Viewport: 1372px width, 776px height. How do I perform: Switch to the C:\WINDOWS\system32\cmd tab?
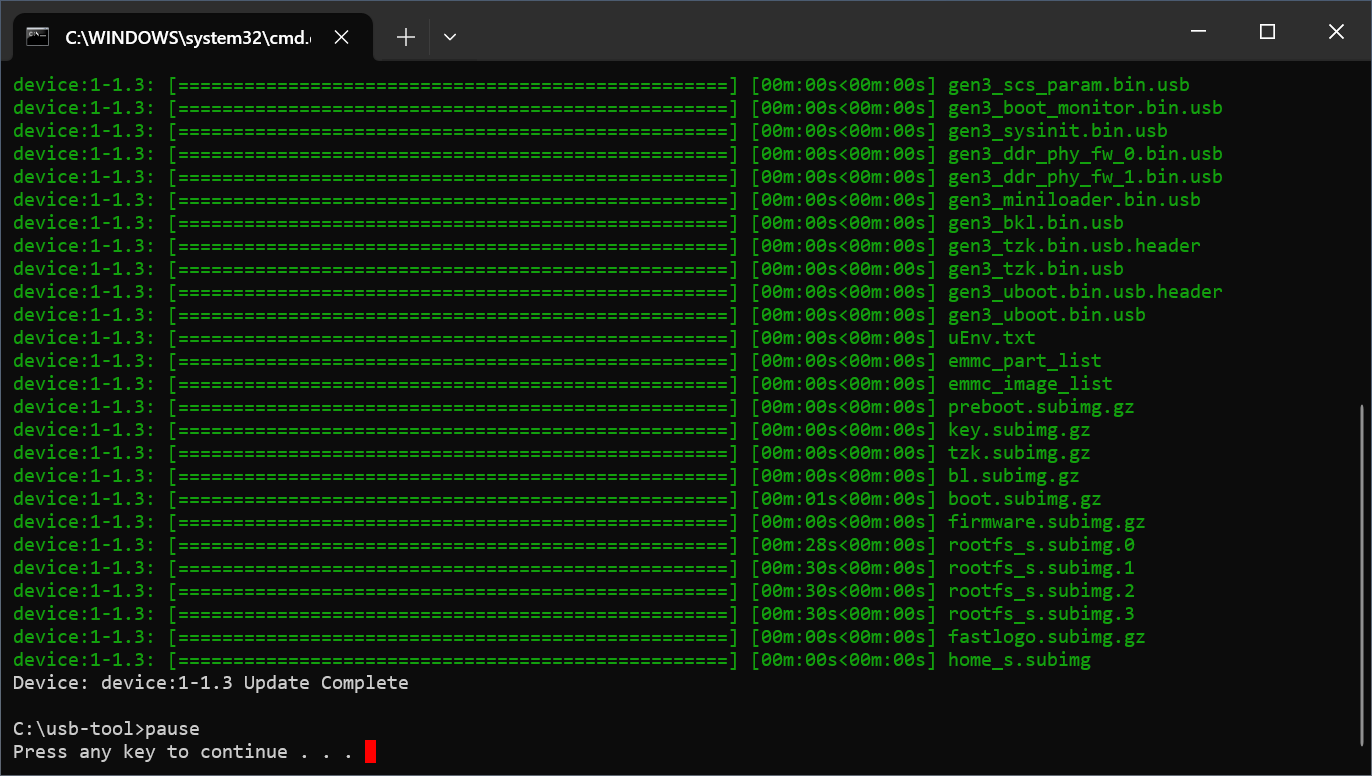click(x=190, y=36)
